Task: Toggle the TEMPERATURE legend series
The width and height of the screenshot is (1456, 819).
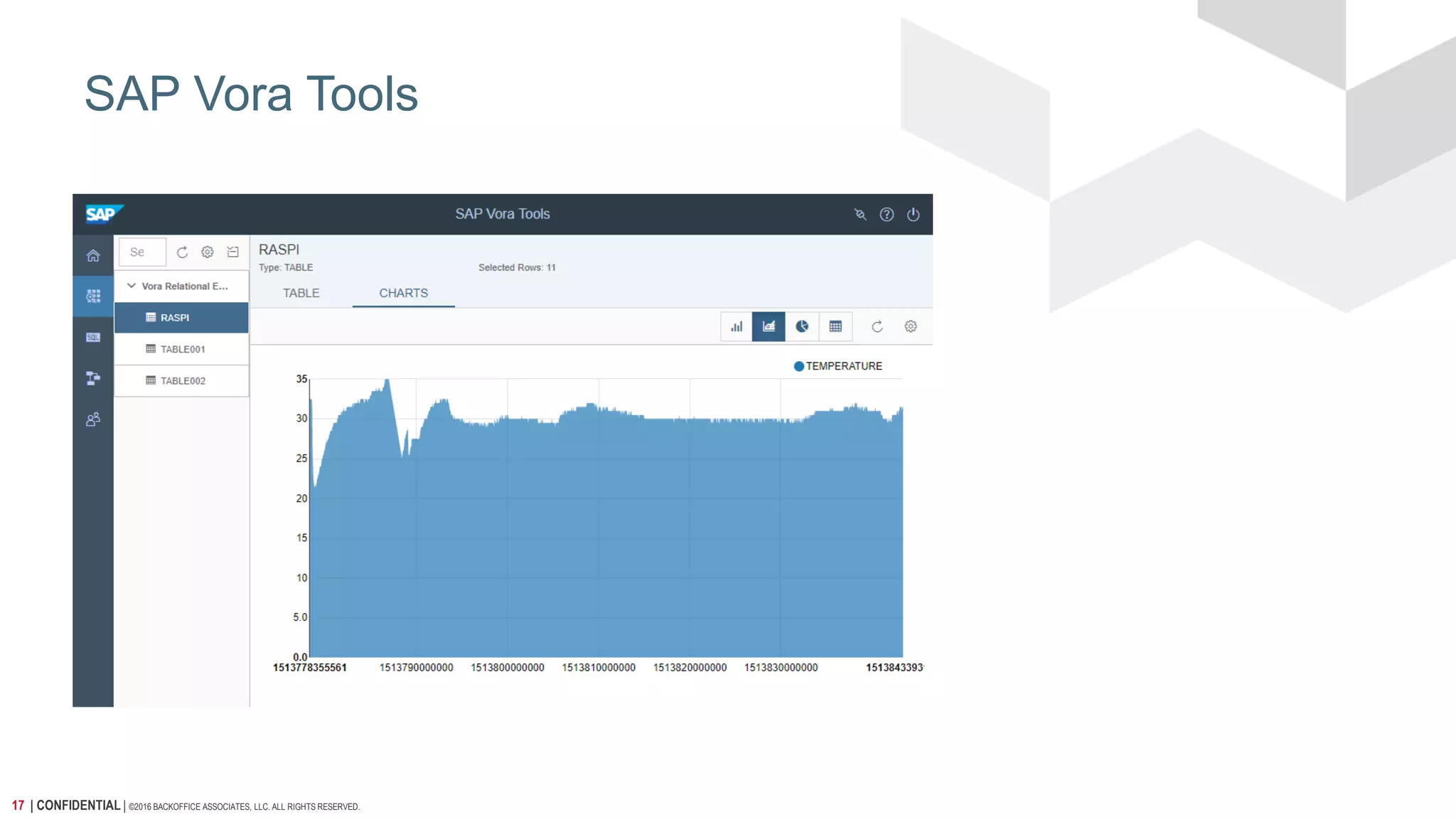Action: click(837, 366)
